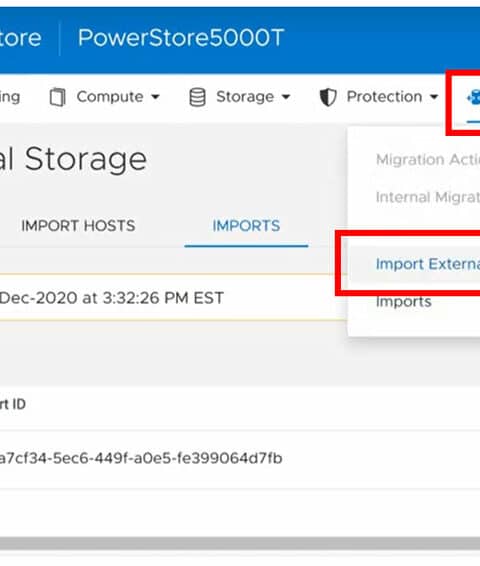
Task: Open the Storage menu
Action: tap(240, 97)
